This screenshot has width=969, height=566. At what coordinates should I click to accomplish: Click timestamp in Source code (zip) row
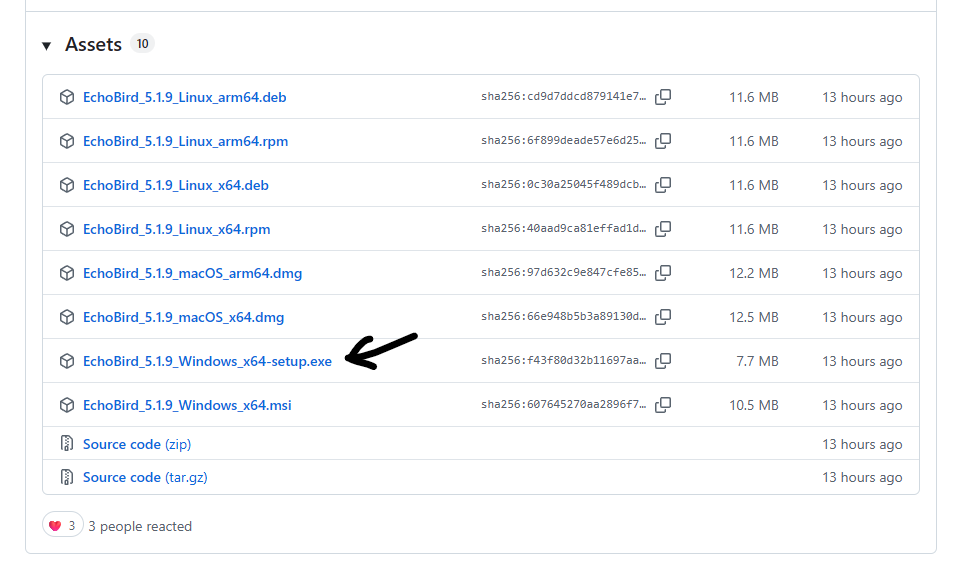[862, 444]
